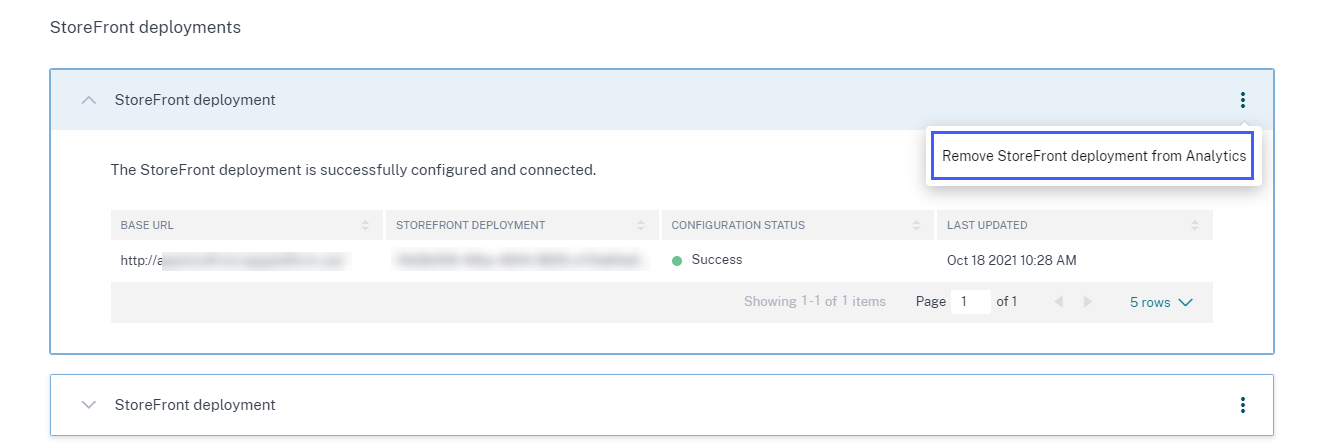Collapse the first StoreFront deployment panel chevron
Image resolution: width=1336 pixels, height=447 pixels.
[89, 100]
